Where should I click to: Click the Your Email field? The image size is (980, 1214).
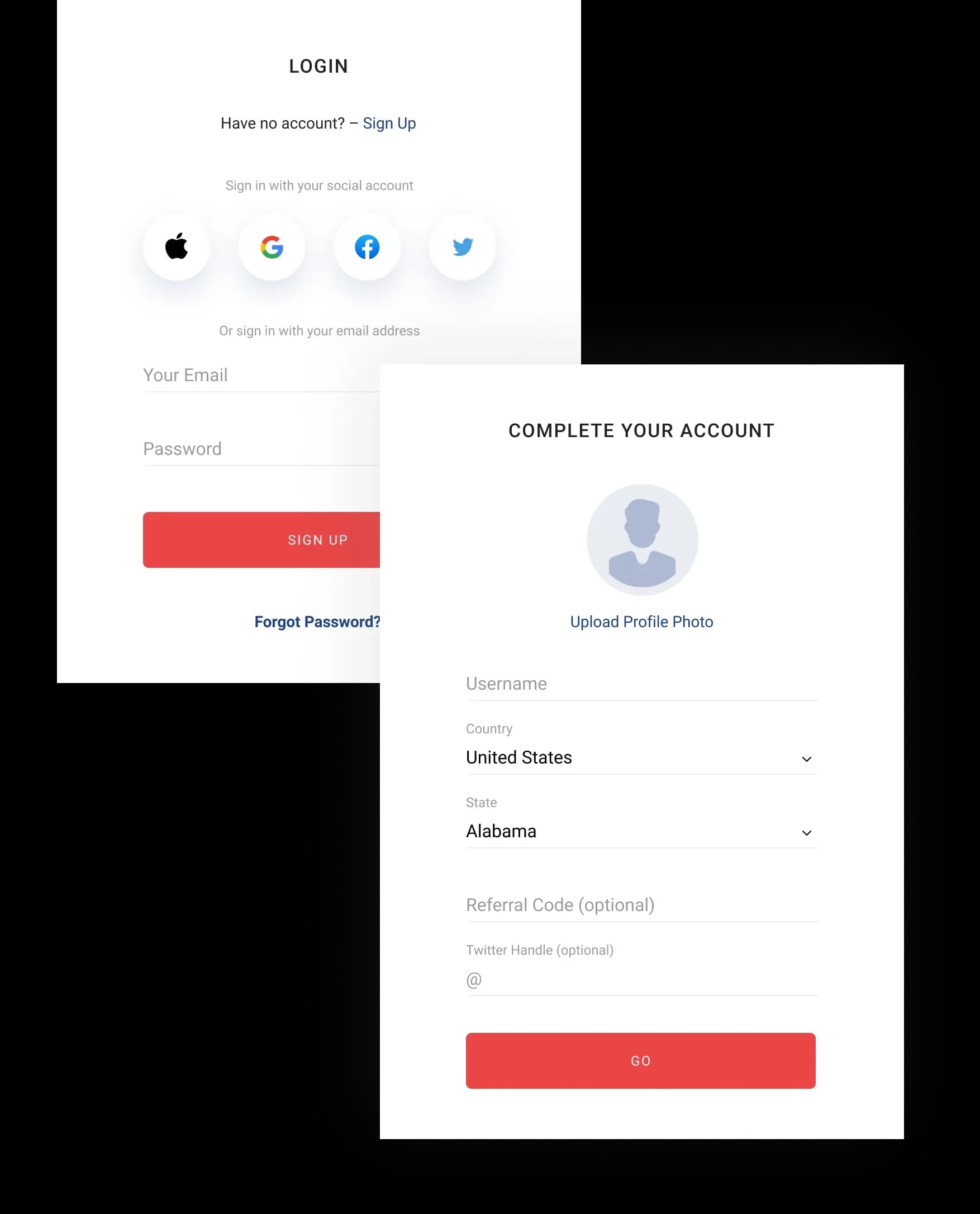tap(261, 376)
